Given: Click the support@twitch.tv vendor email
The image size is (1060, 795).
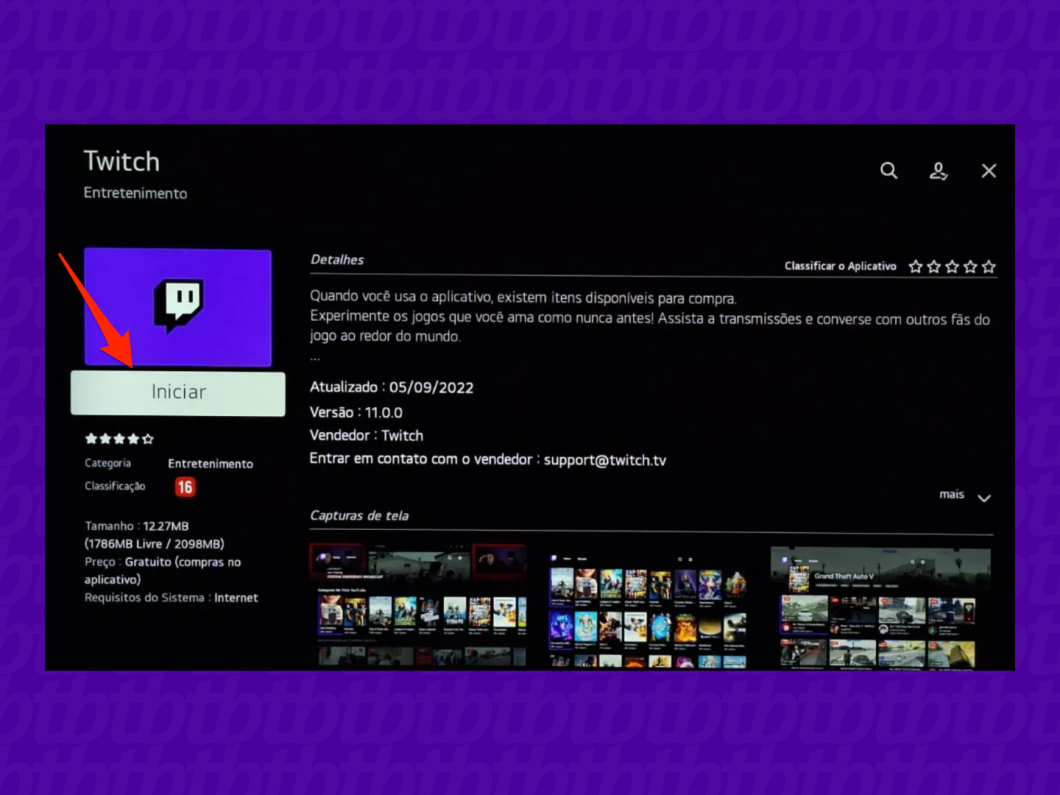Looking at the screenshot, I should (x=605, y=460).
